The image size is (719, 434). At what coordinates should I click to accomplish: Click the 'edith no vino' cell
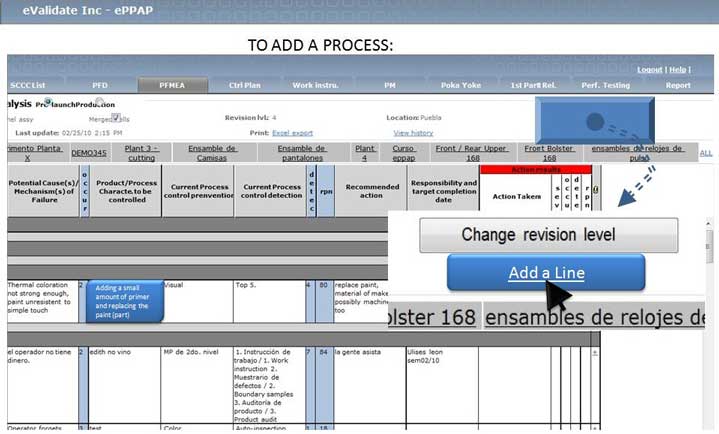click(x=125, y=384)
